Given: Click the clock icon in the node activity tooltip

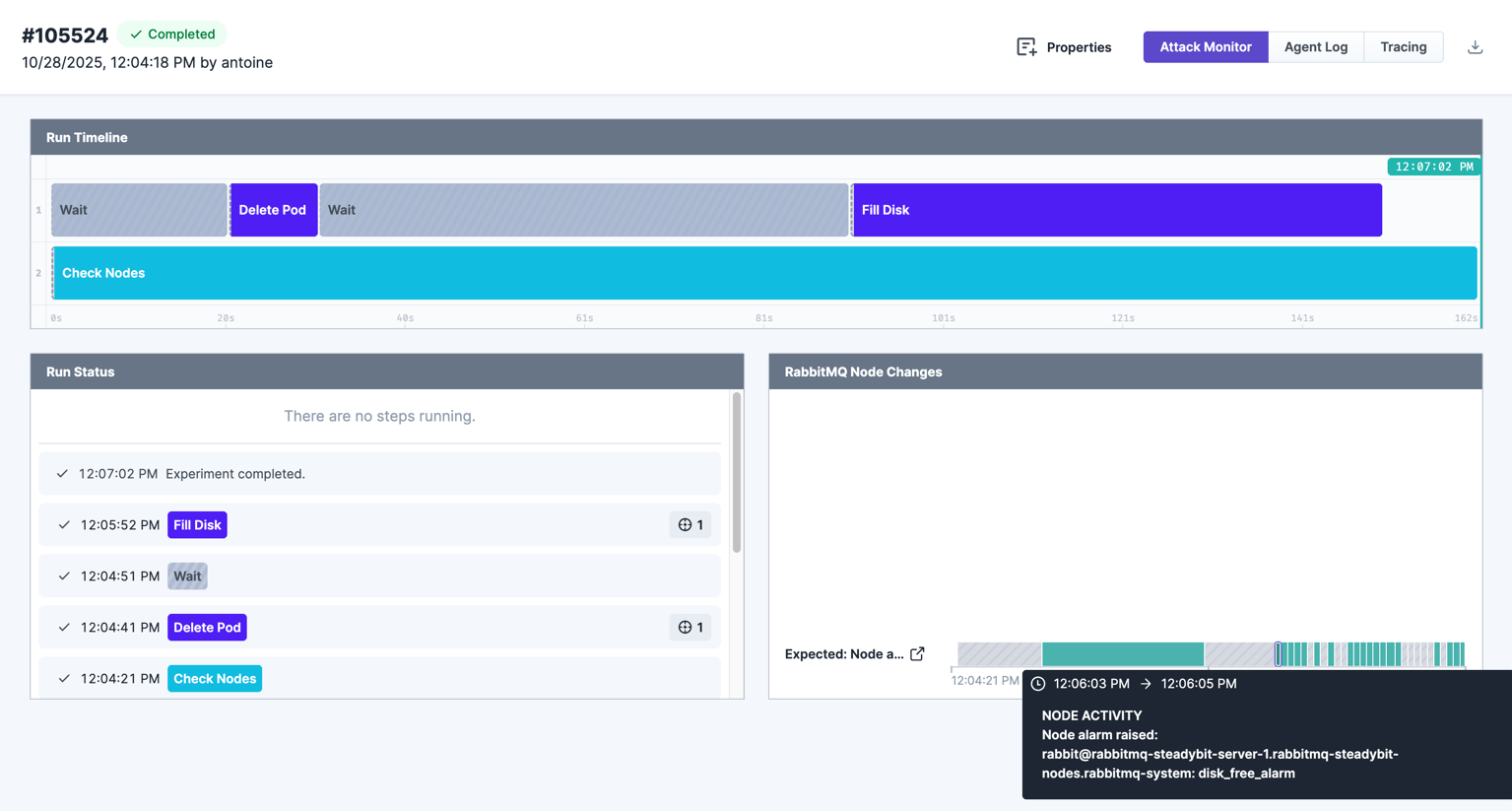Looking at the screenshot, I should pyautogui.click(x=1037, y=683).
